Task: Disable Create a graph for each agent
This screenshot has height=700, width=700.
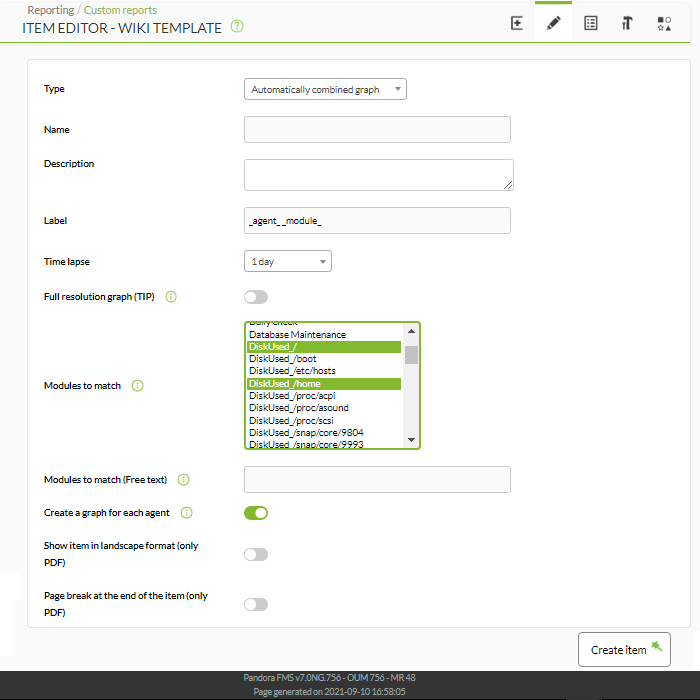Action: 256,513
